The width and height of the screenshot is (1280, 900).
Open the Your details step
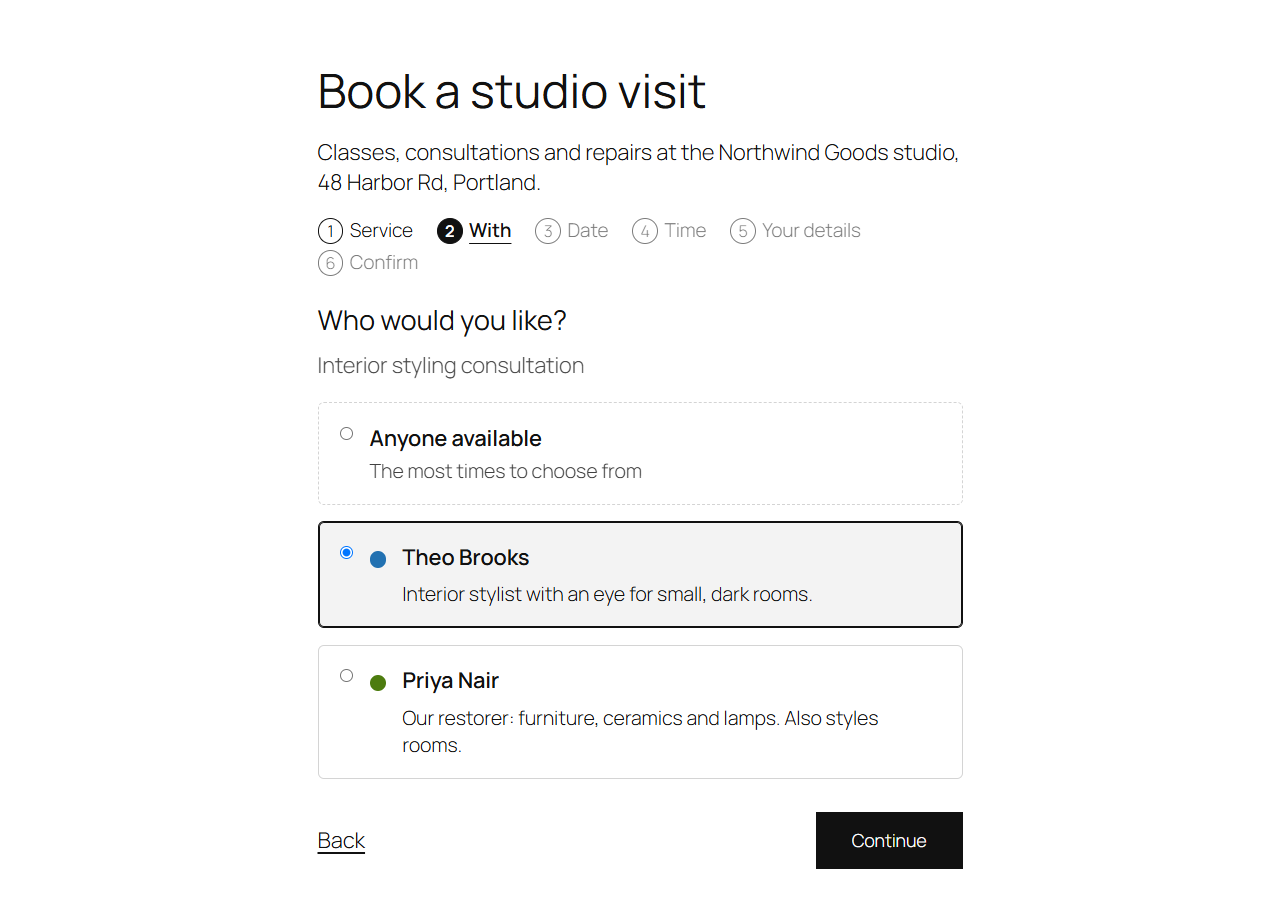[795, 231]
